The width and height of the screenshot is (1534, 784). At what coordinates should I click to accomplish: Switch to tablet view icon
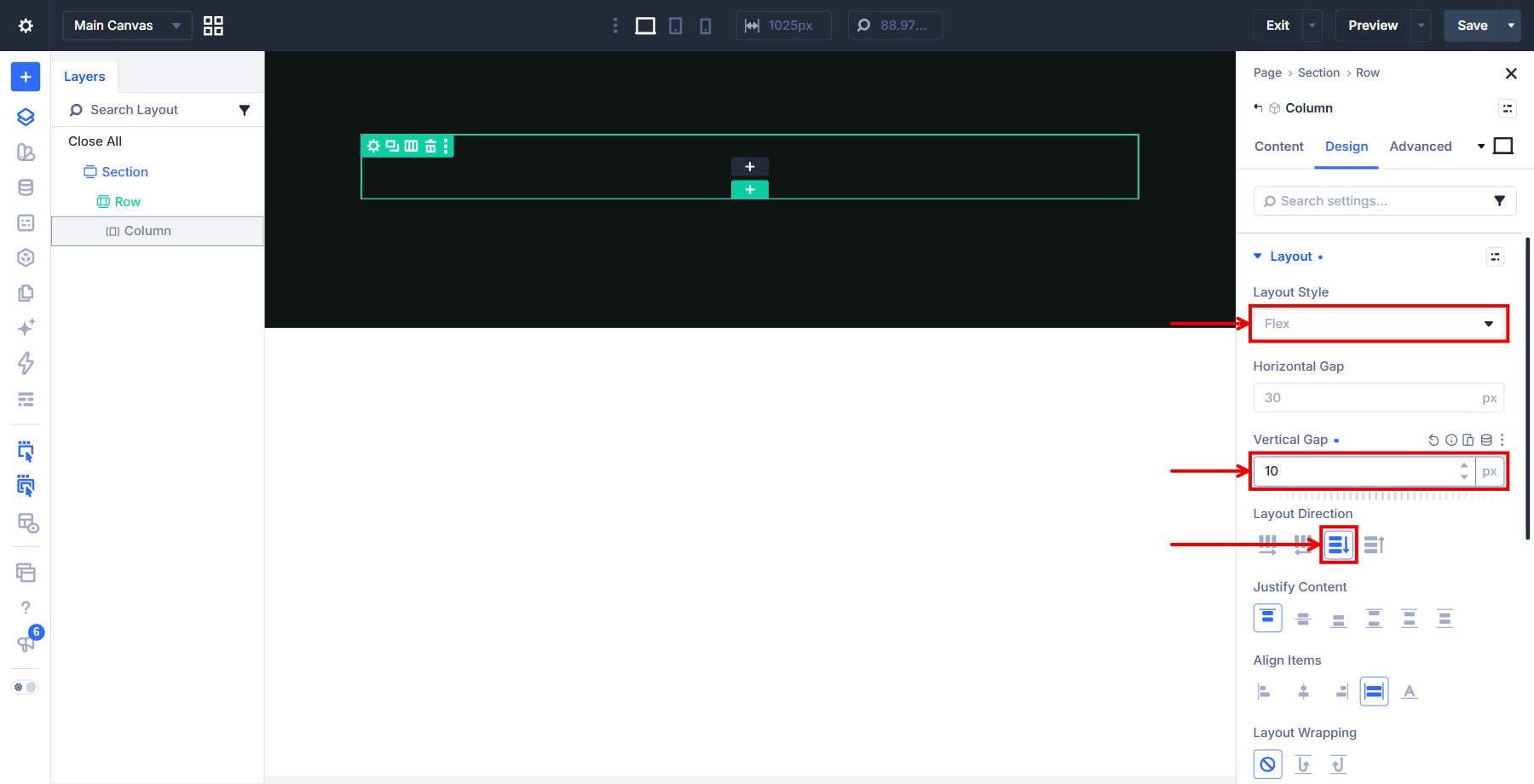pyautogui.click(x=675, y=26)
